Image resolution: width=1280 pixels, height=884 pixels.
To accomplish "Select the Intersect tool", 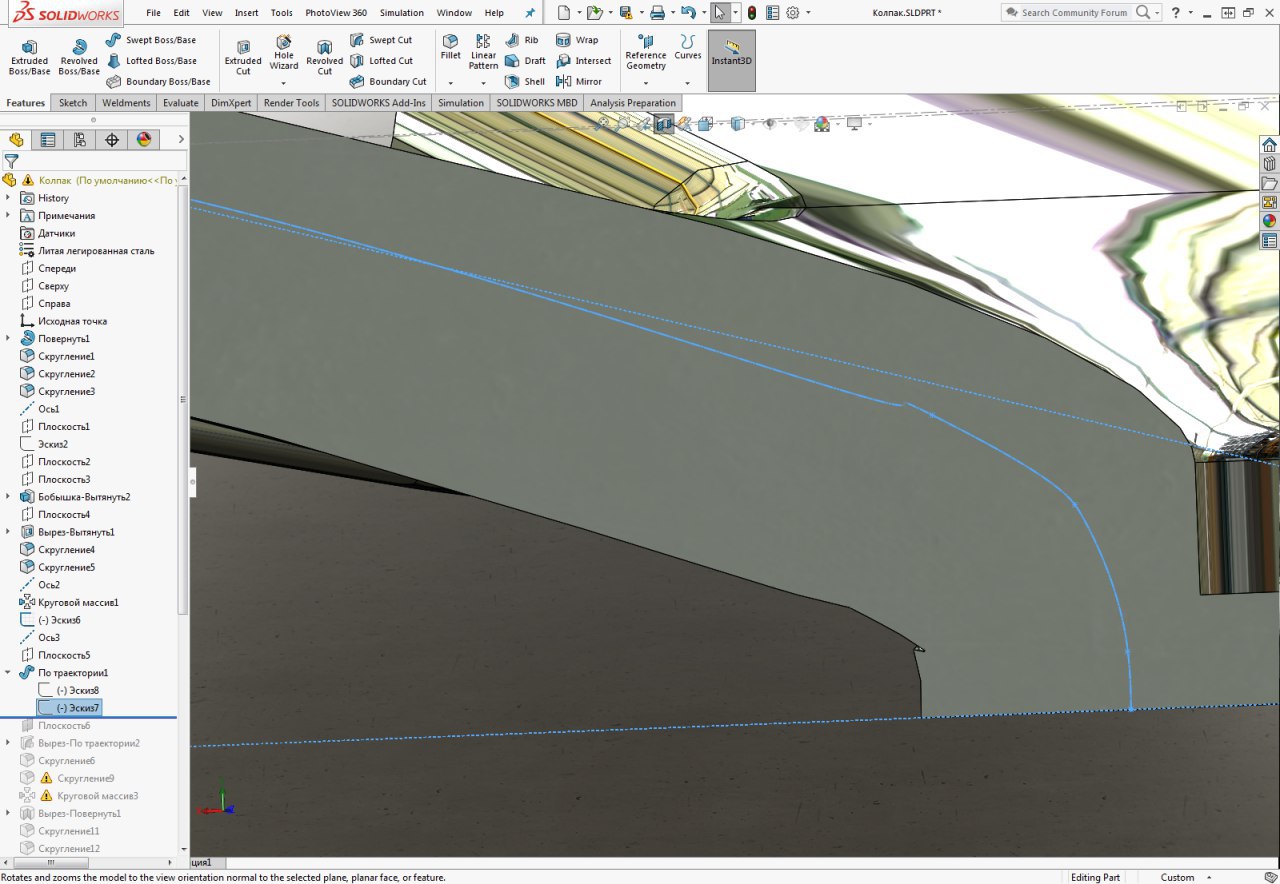I will pyautogui.click(x=583, y=61).
